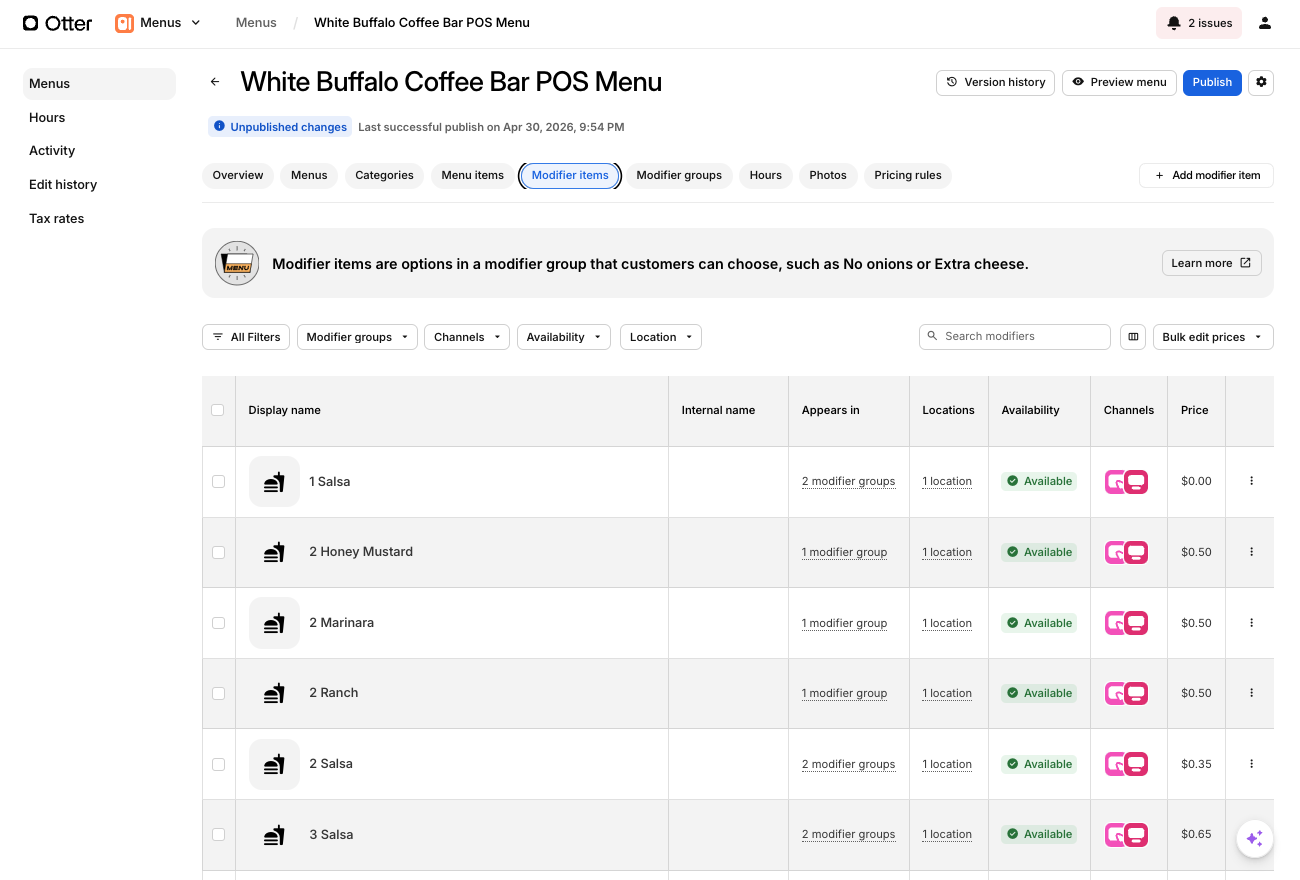Open the Learn more link
Image resolution: width=1300 pixels, height=880 pixels.
pyautogui.click(x=1211, y=263)
